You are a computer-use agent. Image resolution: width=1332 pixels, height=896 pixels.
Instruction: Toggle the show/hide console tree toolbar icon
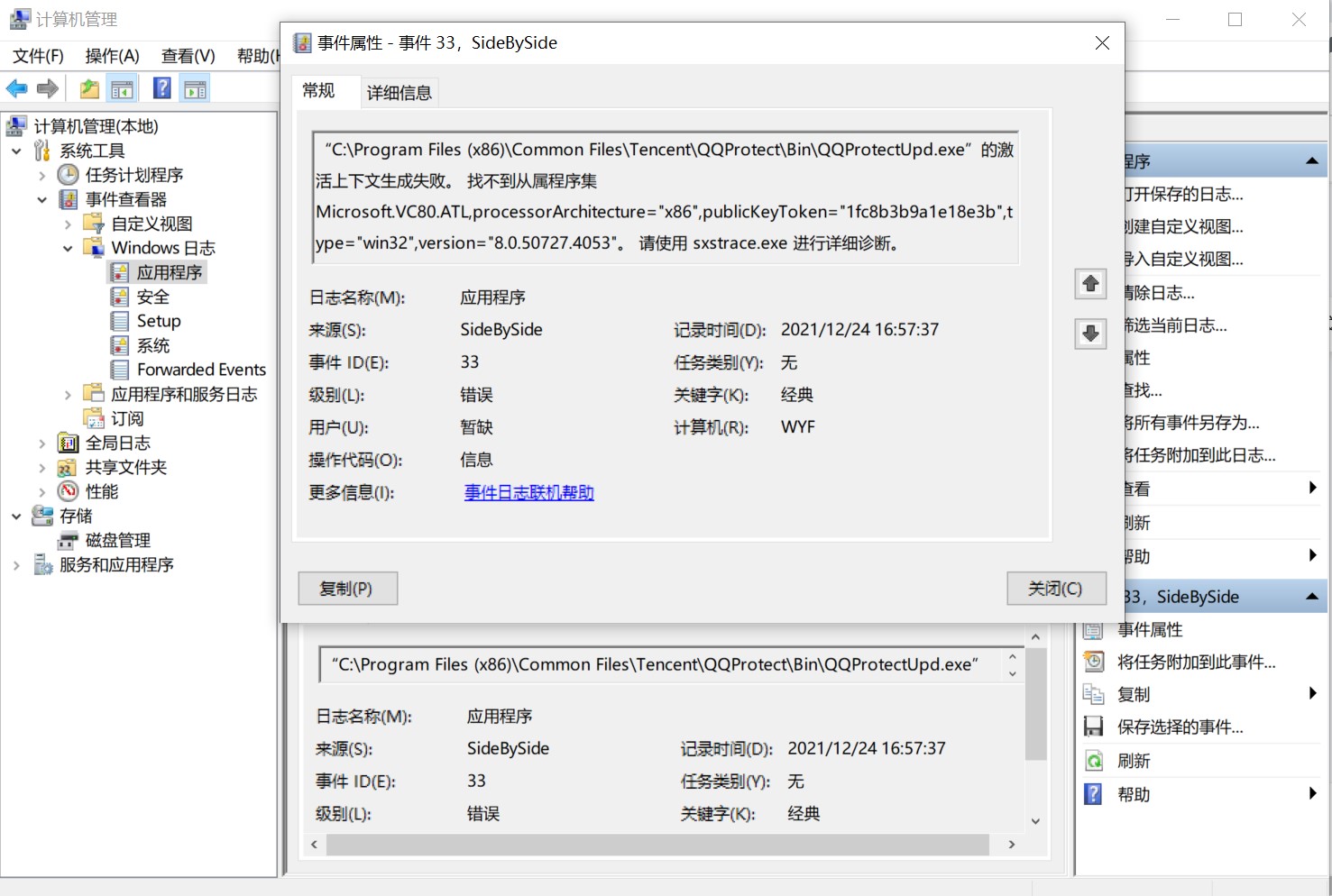click(123, 87)
